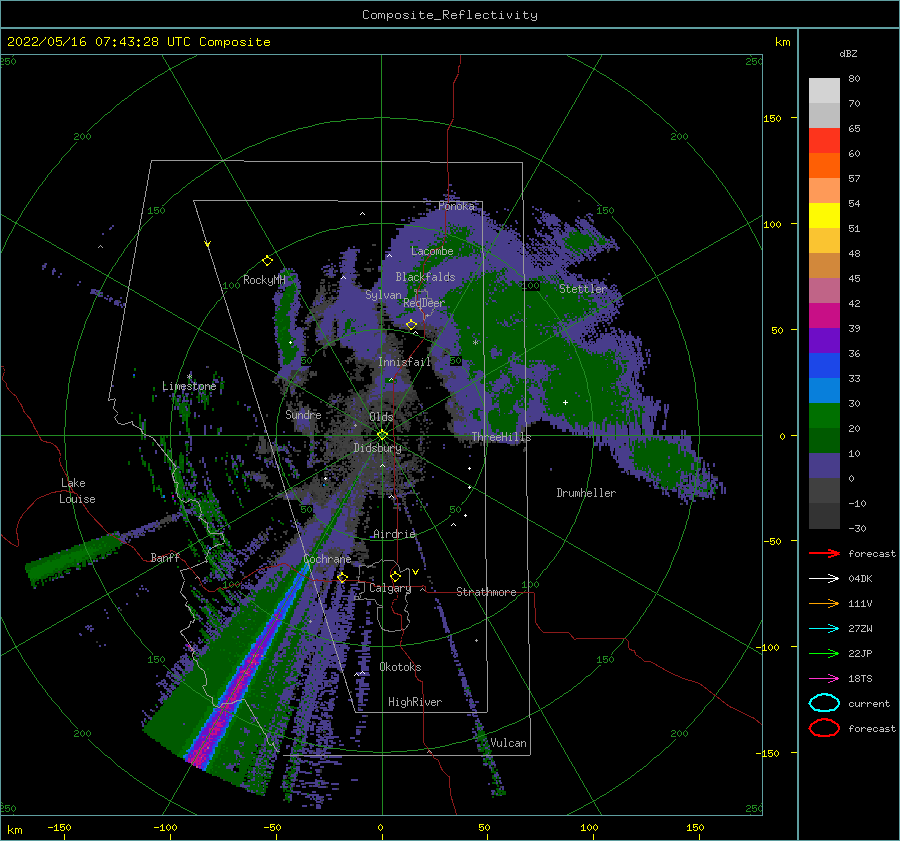Screen dimensions: 900x841
Task: Click the Banff label
Action: click(x=165, y=557)
